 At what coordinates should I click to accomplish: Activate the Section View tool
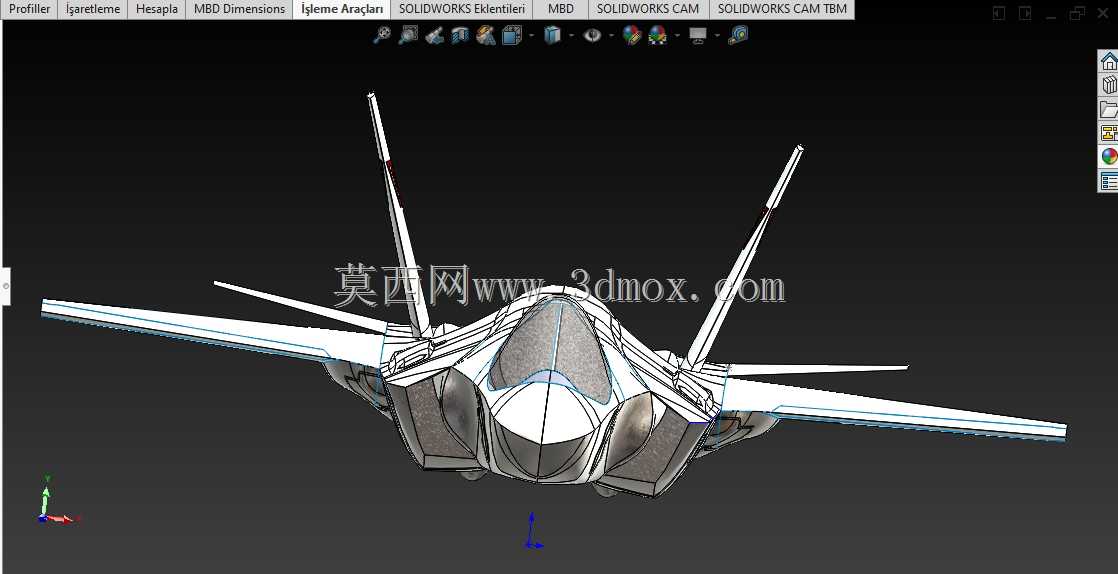click(x=460, y=35)
